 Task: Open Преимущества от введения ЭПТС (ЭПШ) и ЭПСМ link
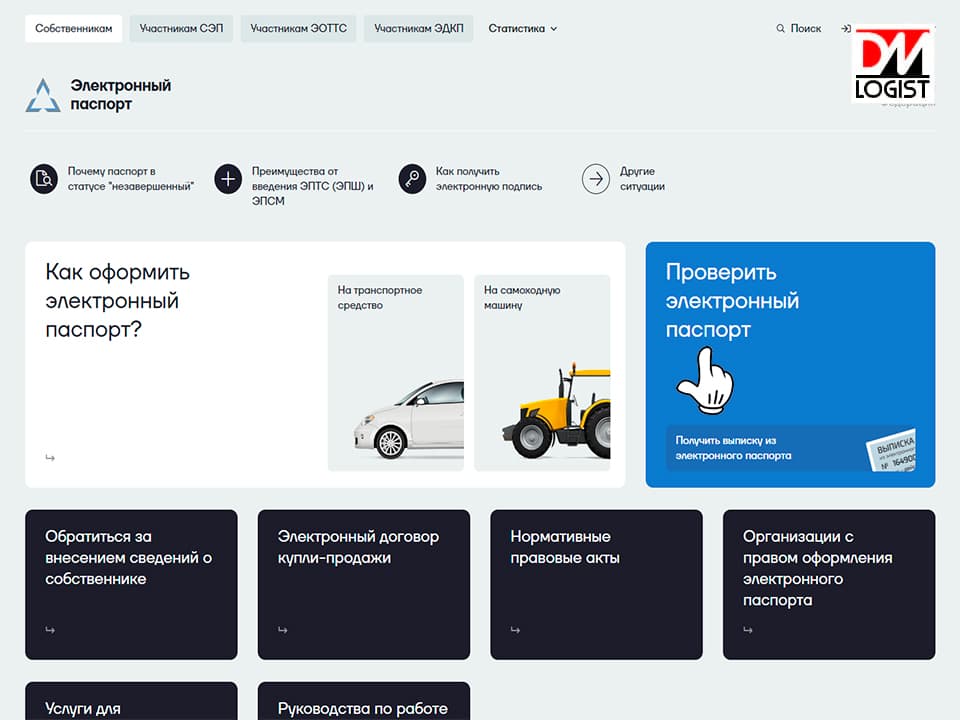coord(313,186)
